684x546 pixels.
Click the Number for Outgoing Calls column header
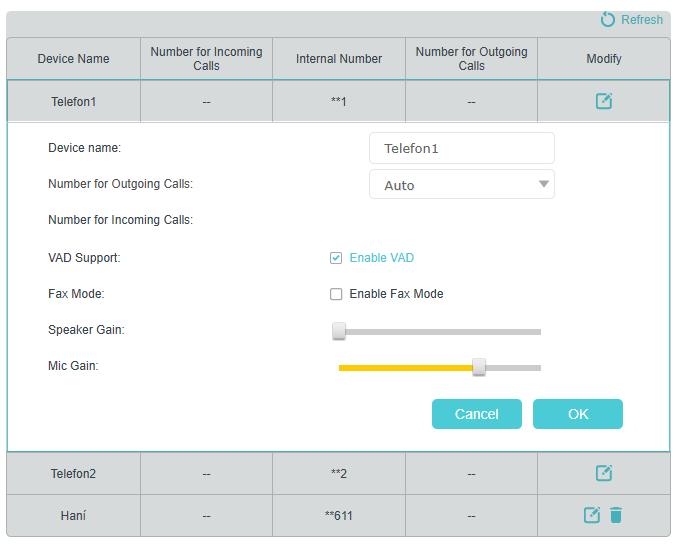[x=472, y=59]
